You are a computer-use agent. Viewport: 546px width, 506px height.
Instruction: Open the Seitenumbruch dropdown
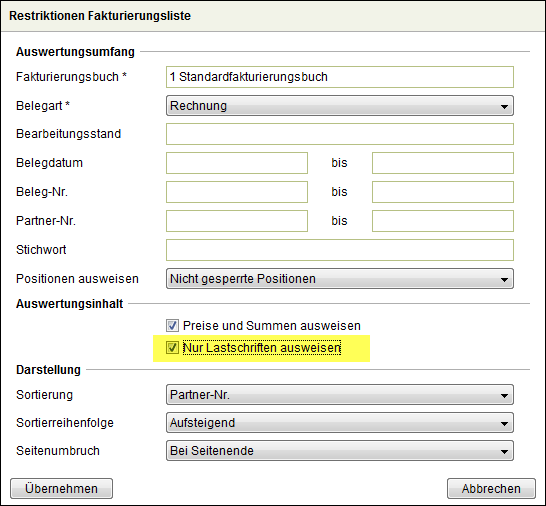(340, 451)
